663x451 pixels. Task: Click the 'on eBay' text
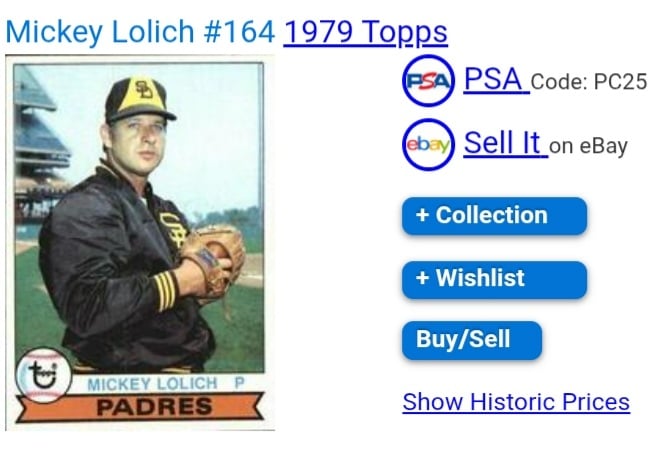588,146
